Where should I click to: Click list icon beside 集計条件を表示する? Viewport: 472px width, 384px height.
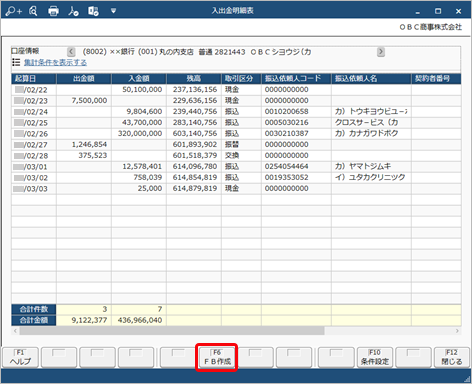[x=16, y=62]
